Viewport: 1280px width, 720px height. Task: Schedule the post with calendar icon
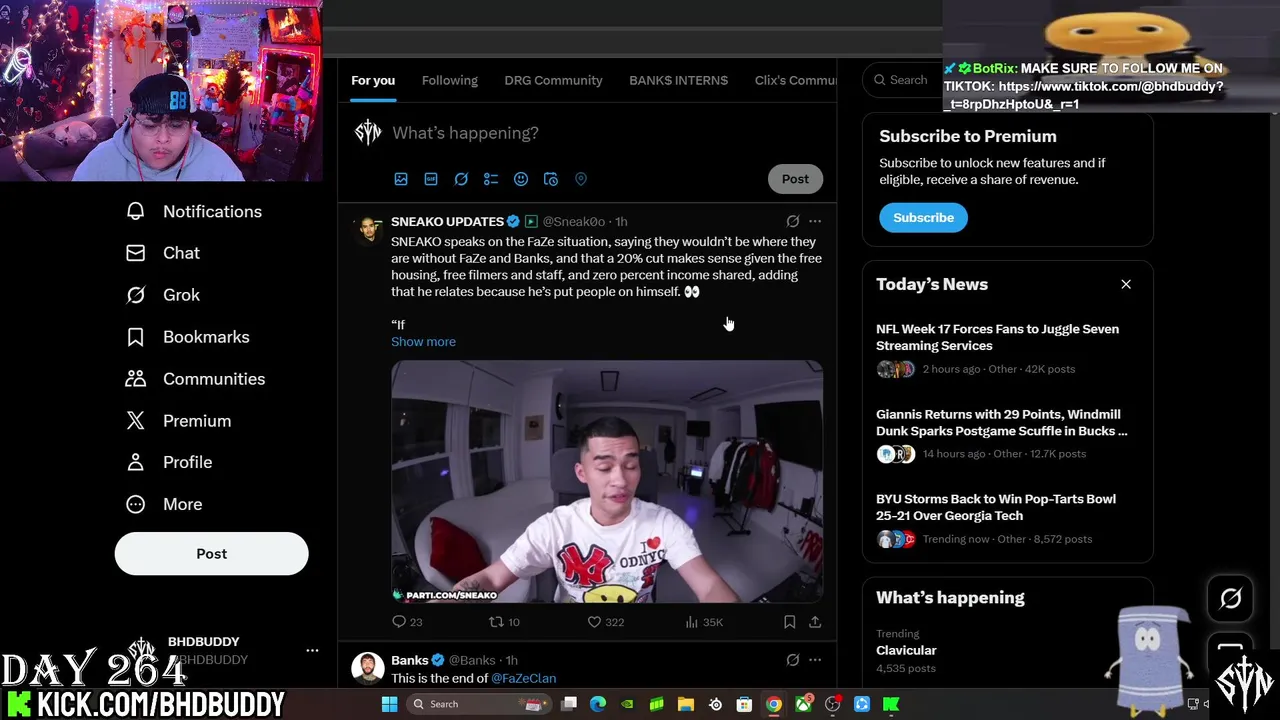(x=551, y=179)
